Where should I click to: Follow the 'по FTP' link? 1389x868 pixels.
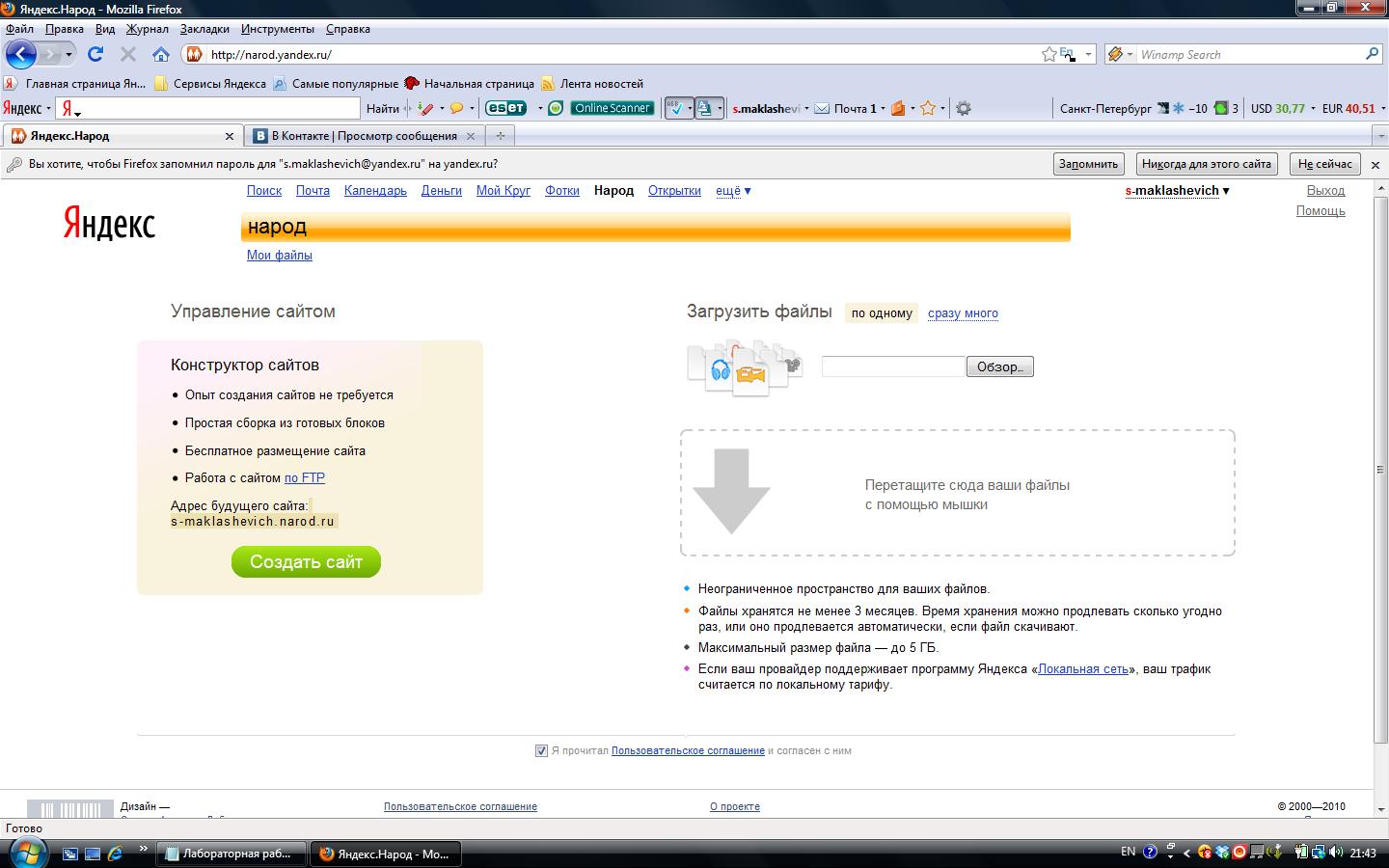(x=305, y=477)
